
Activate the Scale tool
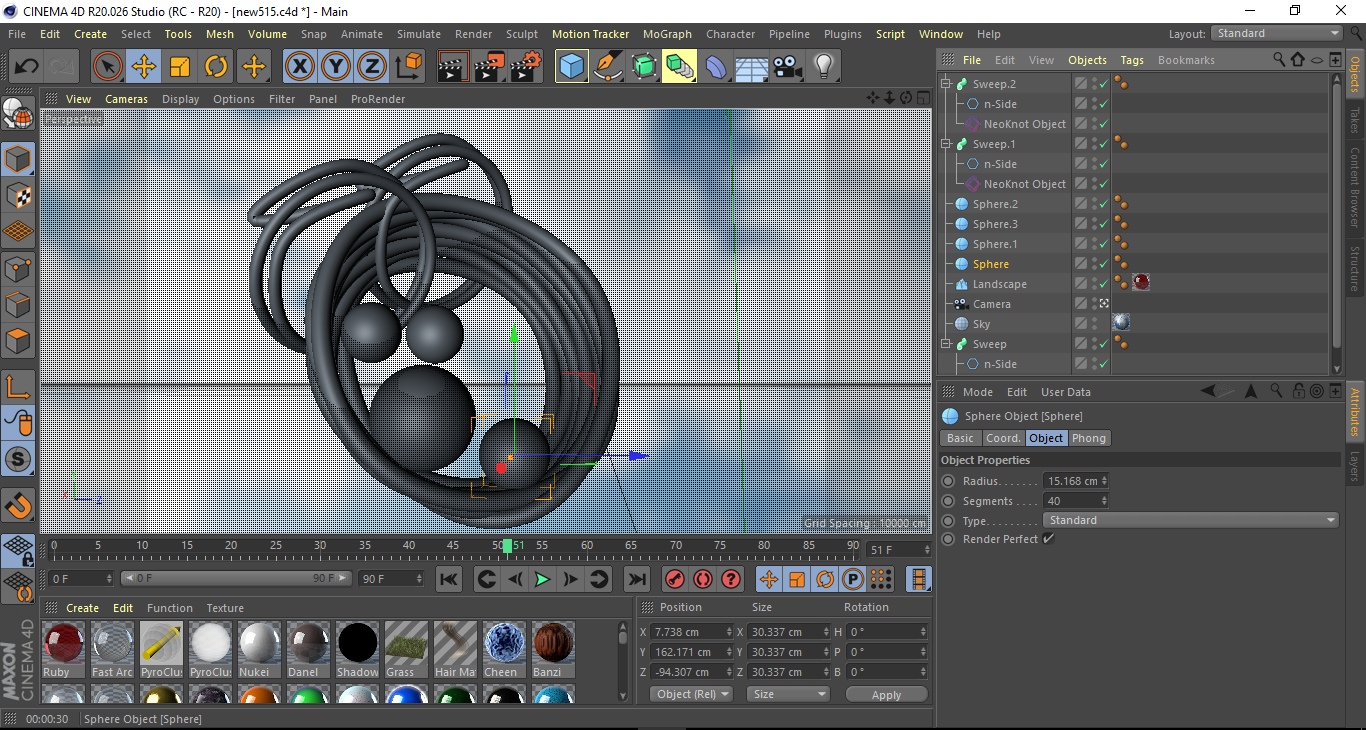180,67
